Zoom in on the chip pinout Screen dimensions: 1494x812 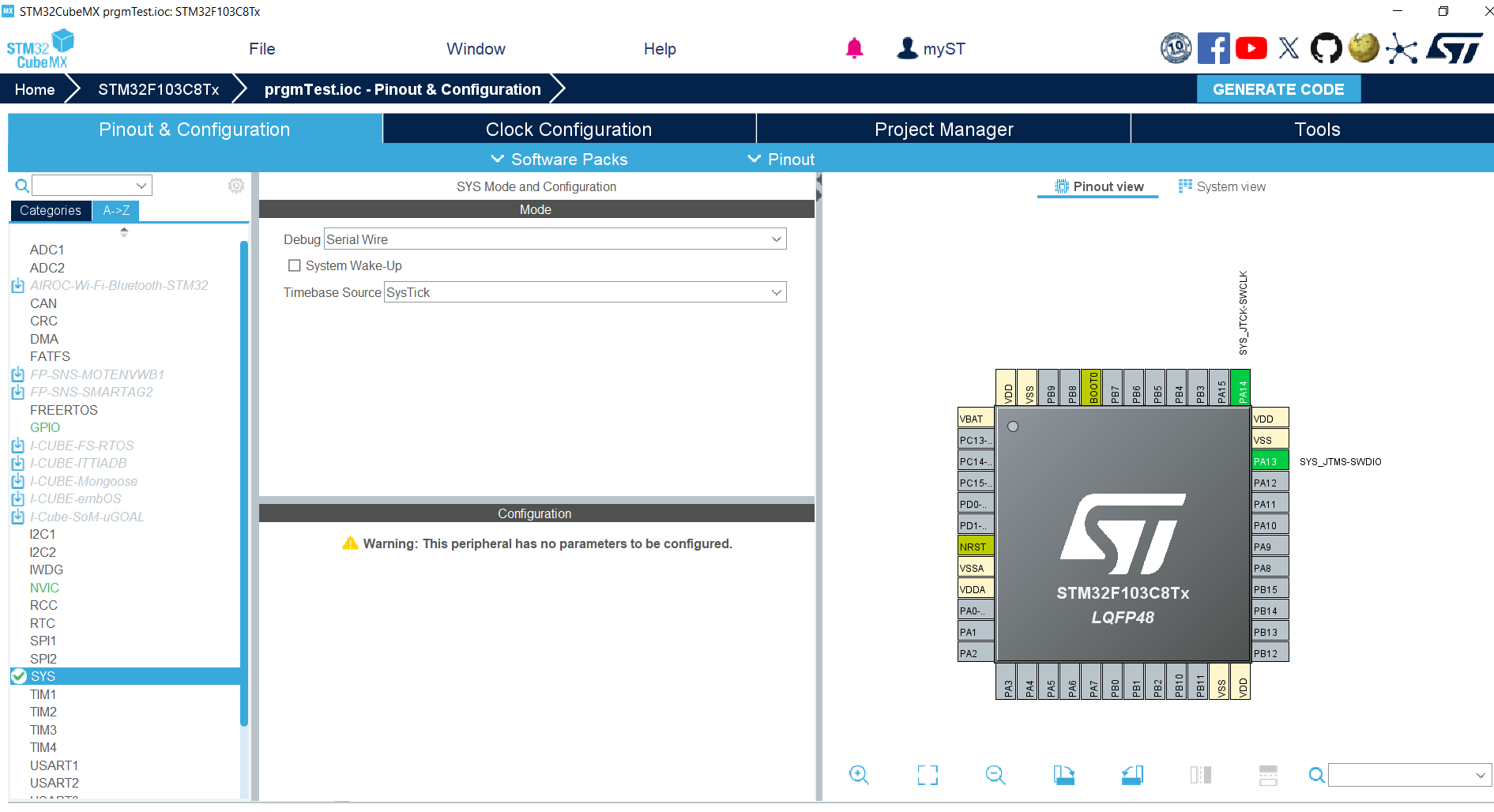[860, 775]
